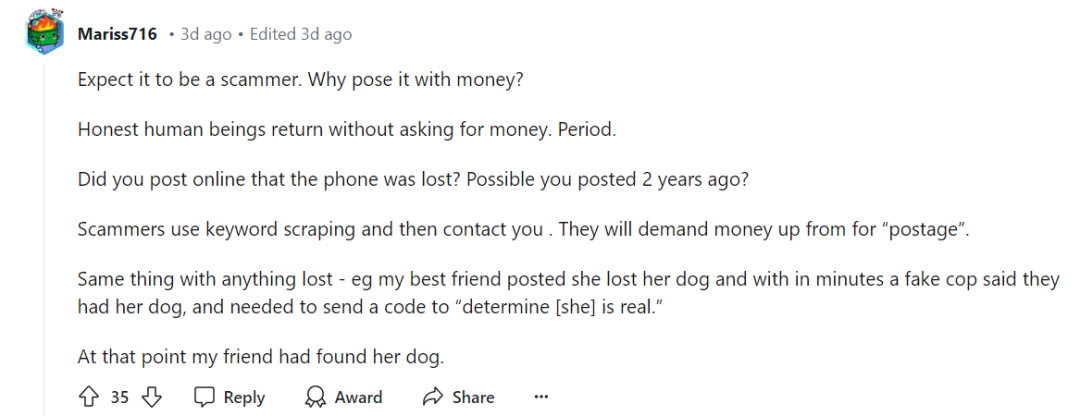
Task: Open the '3d ago' comment permalink timestamp
Action: [206, 34]
